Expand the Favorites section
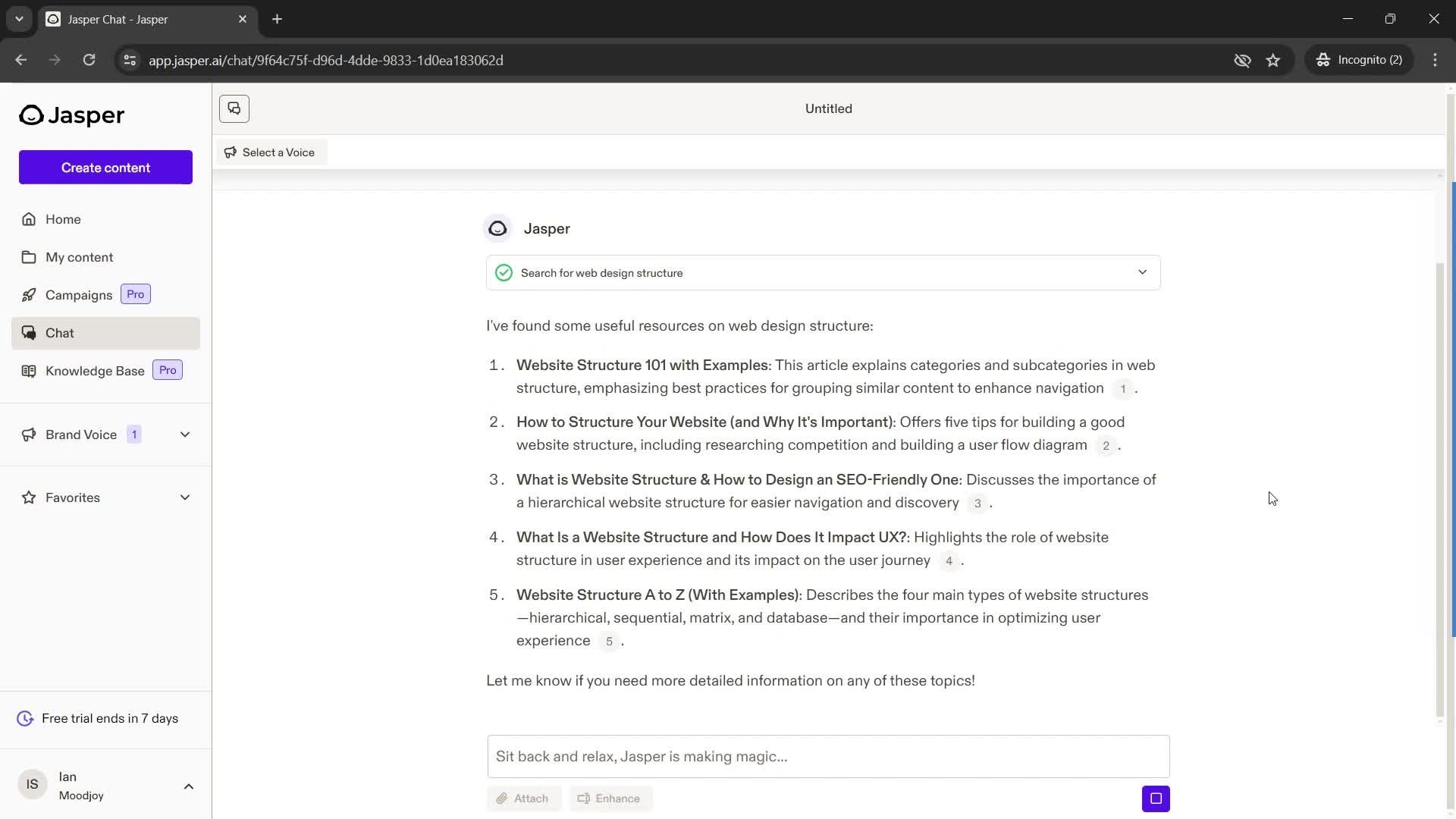The width and height of the screenshot is (1456, 819). pyautogui.click(x=185, y=497)
